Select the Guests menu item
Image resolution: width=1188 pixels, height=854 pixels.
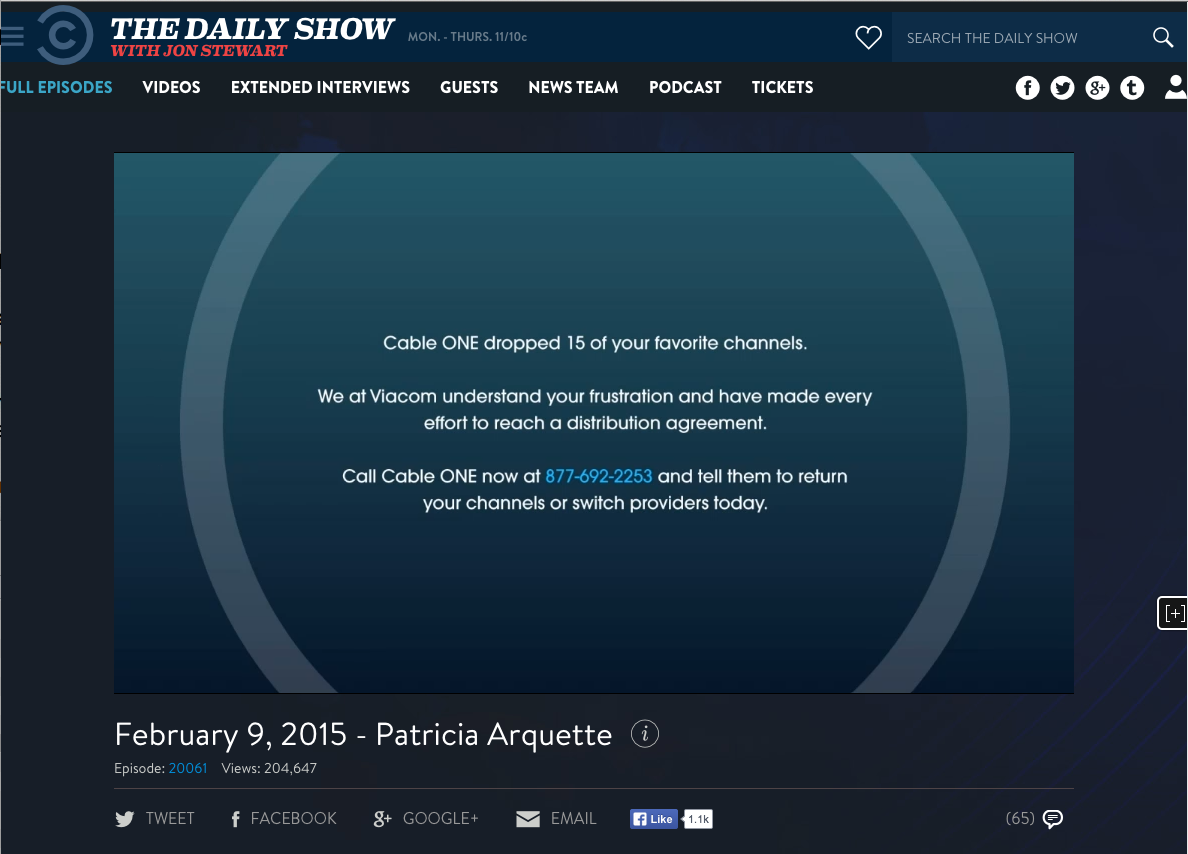[469, 87]
